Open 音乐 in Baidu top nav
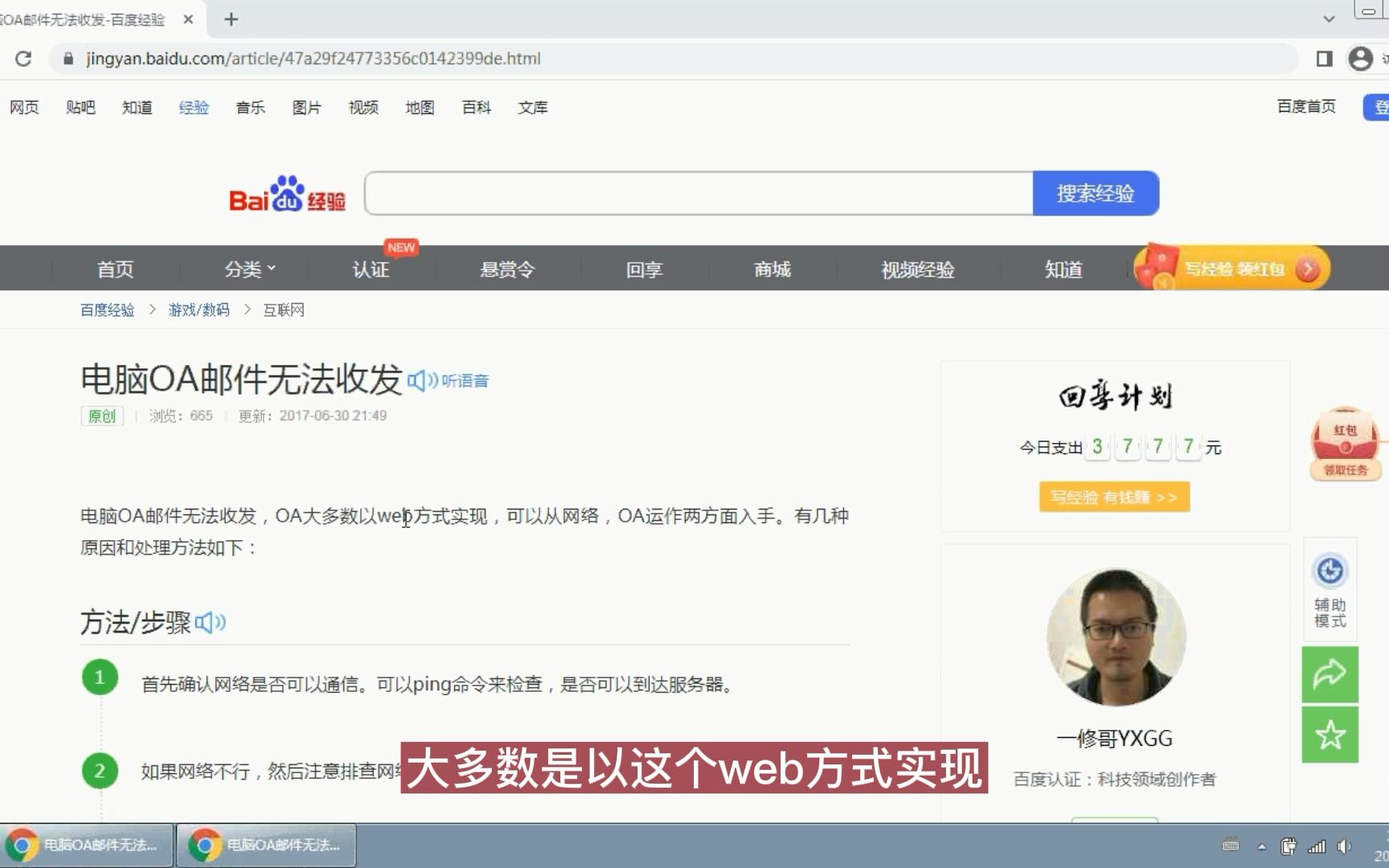 click(x=250, y=108)
